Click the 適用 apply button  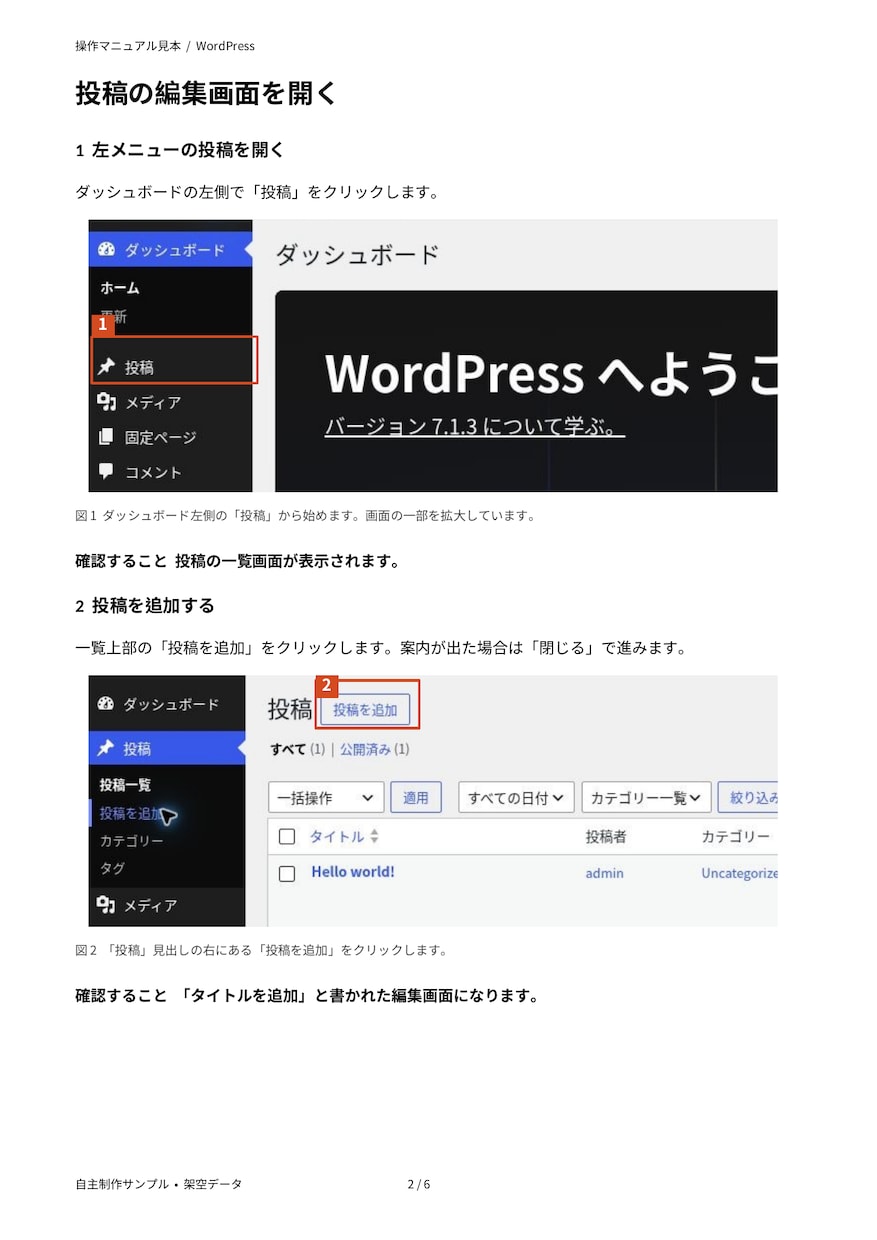(416, 797)
